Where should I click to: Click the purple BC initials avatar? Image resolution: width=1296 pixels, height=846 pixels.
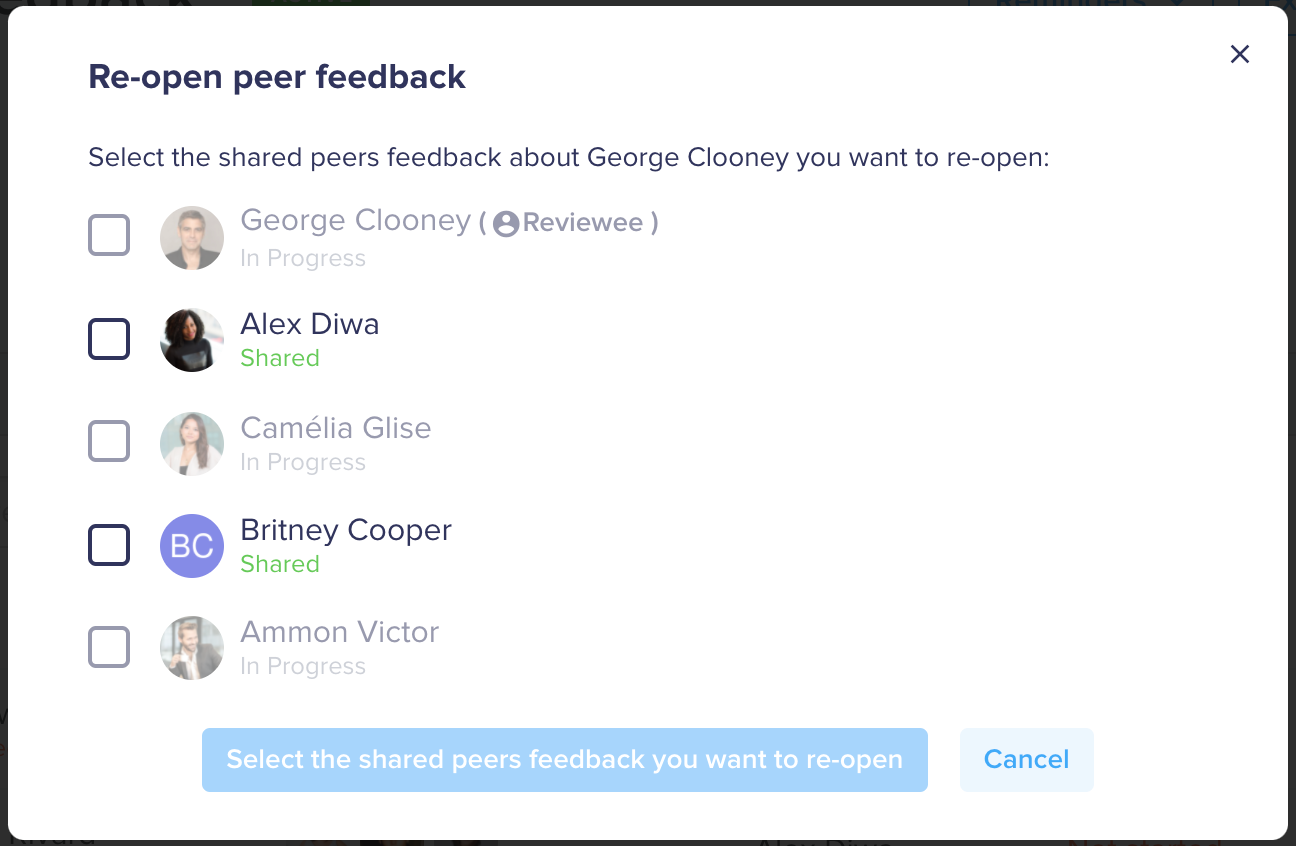coord(192,546)
